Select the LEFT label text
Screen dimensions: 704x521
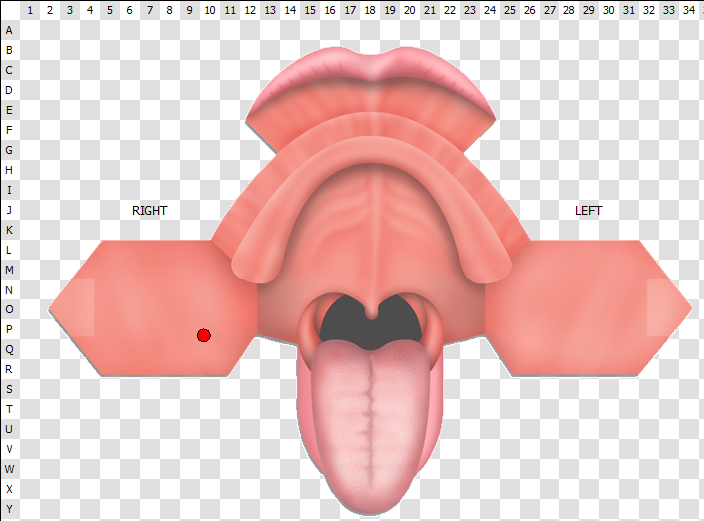pyautogui.click(x=588, y=211)
